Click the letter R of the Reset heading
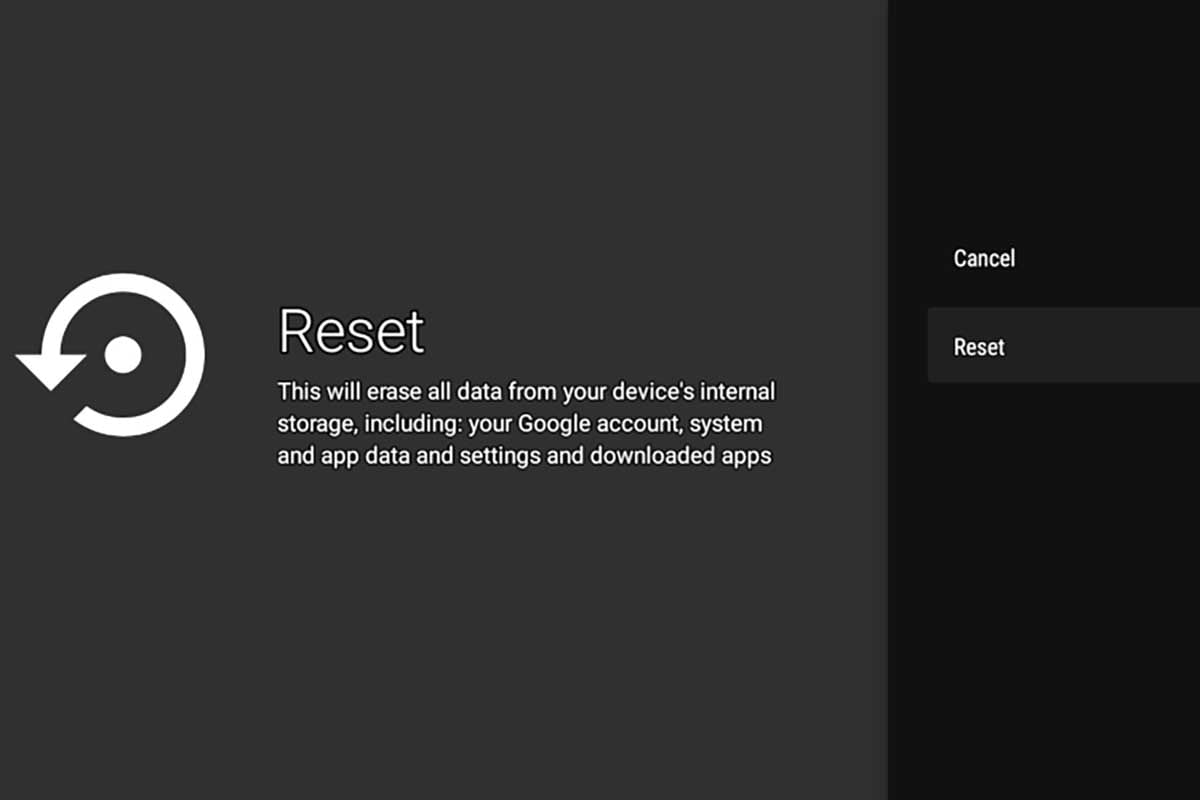Screen dimensions: 1200x800 (x=297, y=331)
